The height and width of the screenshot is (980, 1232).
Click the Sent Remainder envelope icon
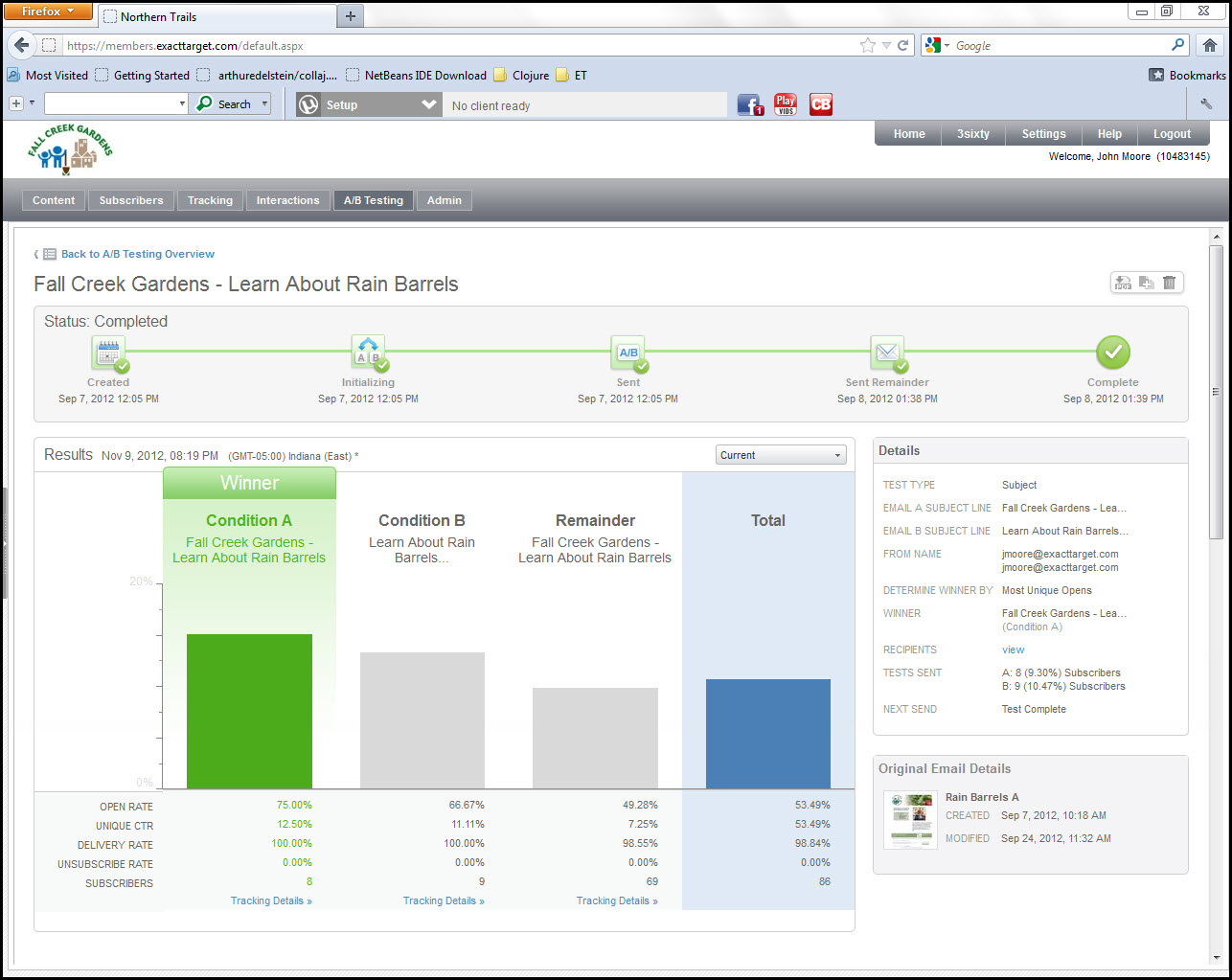click(x=887, y=353)
